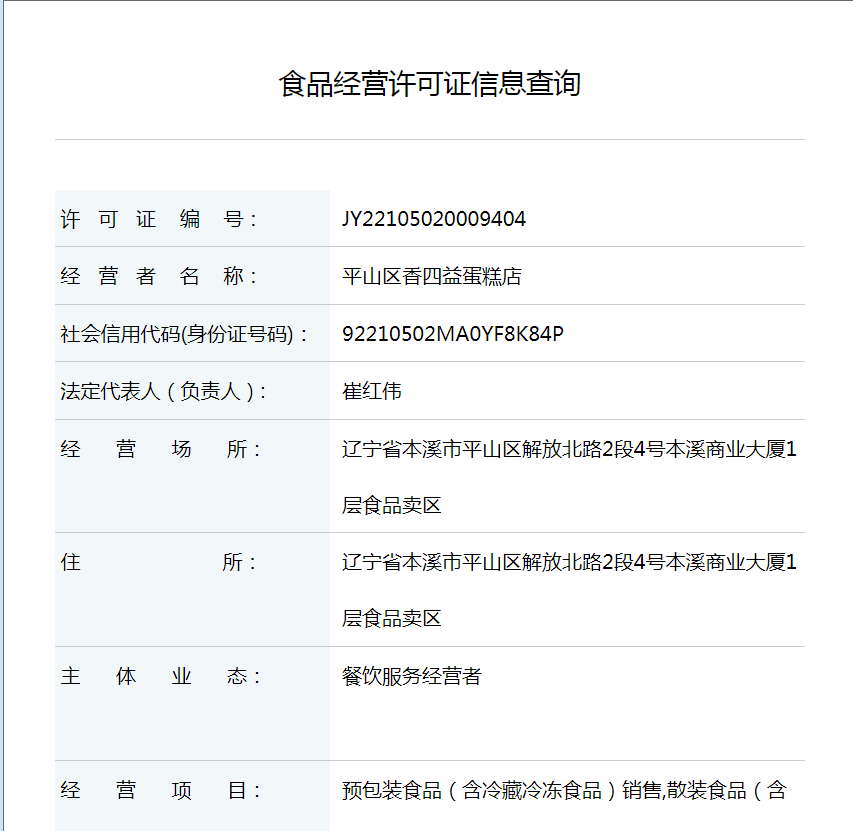853x831 pixels.
Task: Click license number JY22105020009404
Action: point(434,219)
